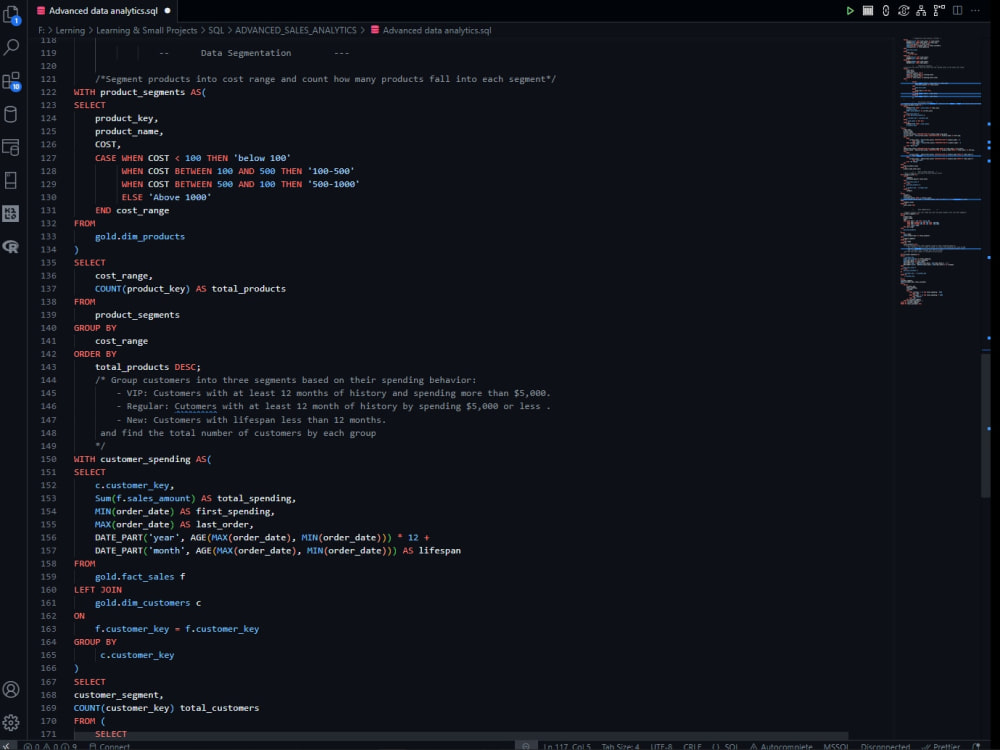Click 'Sum(f.sales_amount) AS total_spending,' line
1000x750 pixels.
click(195, 499)
